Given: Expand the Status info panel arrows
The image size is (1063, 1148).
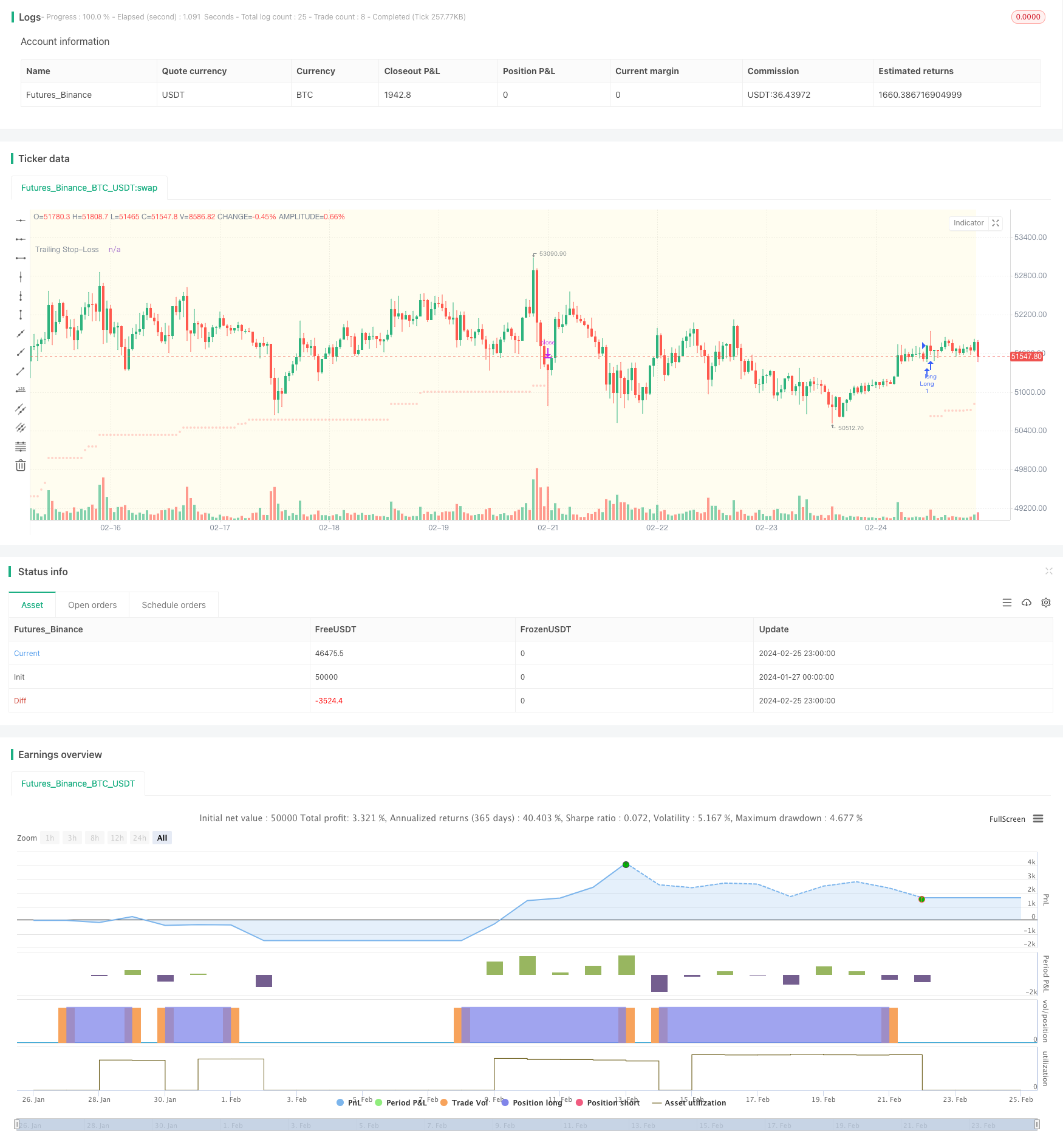Looking at the screenshot, I should 1048,571.
